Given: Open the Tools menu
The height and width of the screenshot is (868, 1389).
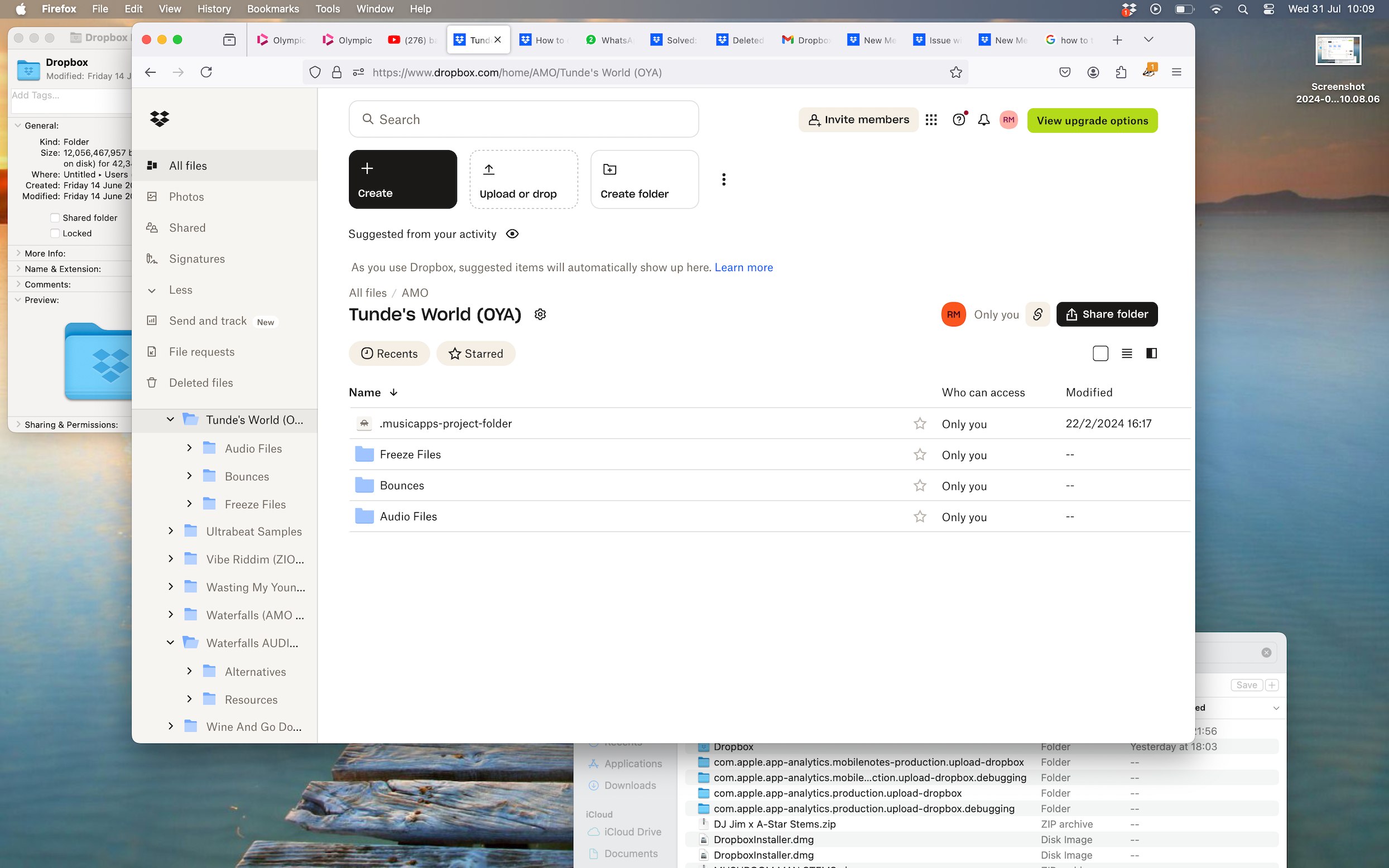Looking at the screenshot, I should pos(327,9).
